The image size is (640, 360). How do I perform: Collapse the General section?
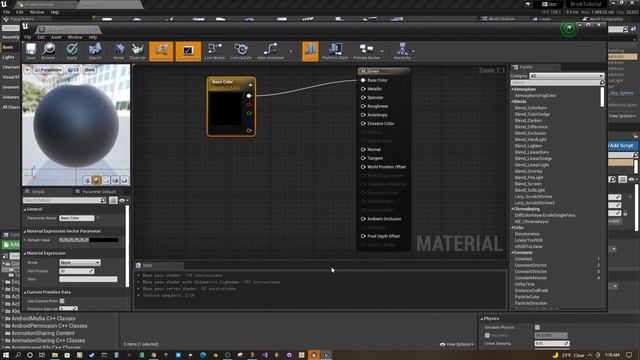point(25,209)
